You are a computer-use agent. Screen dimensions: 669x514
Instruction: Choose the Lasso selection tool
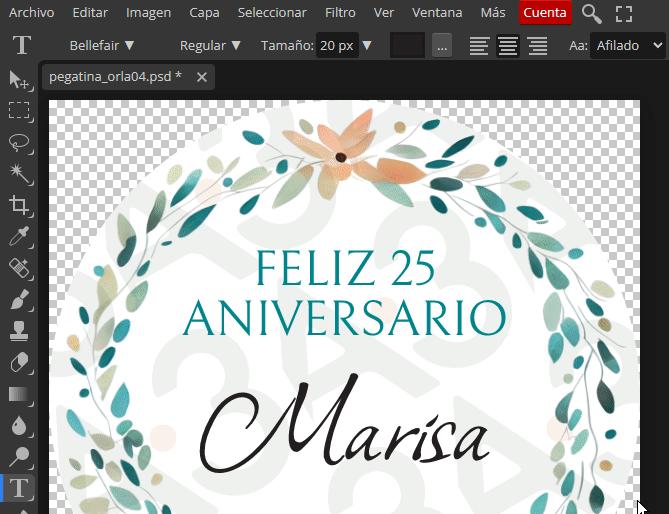[19, 142]
